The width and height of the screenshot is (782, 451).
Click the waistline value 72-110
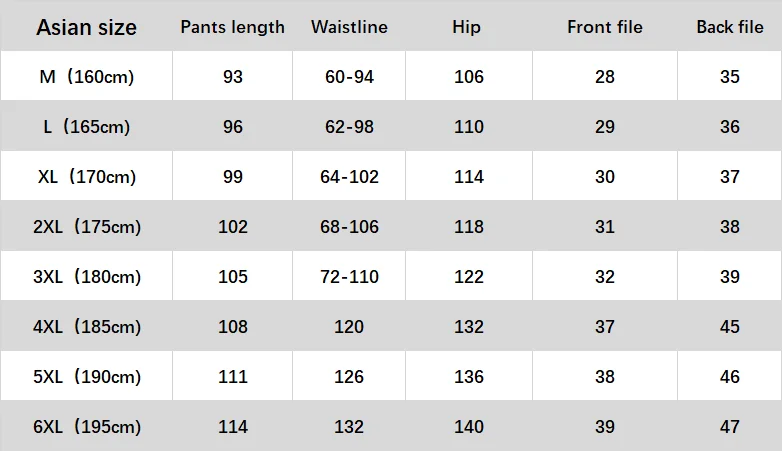(349, 276)
